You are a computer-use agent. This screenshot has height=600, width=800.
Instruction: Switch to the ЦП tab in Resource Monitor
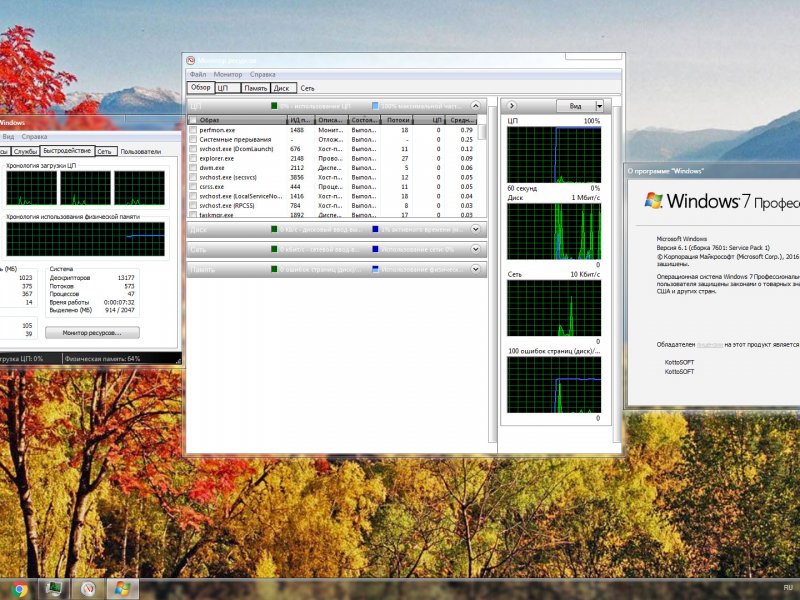tap(227, 88)
